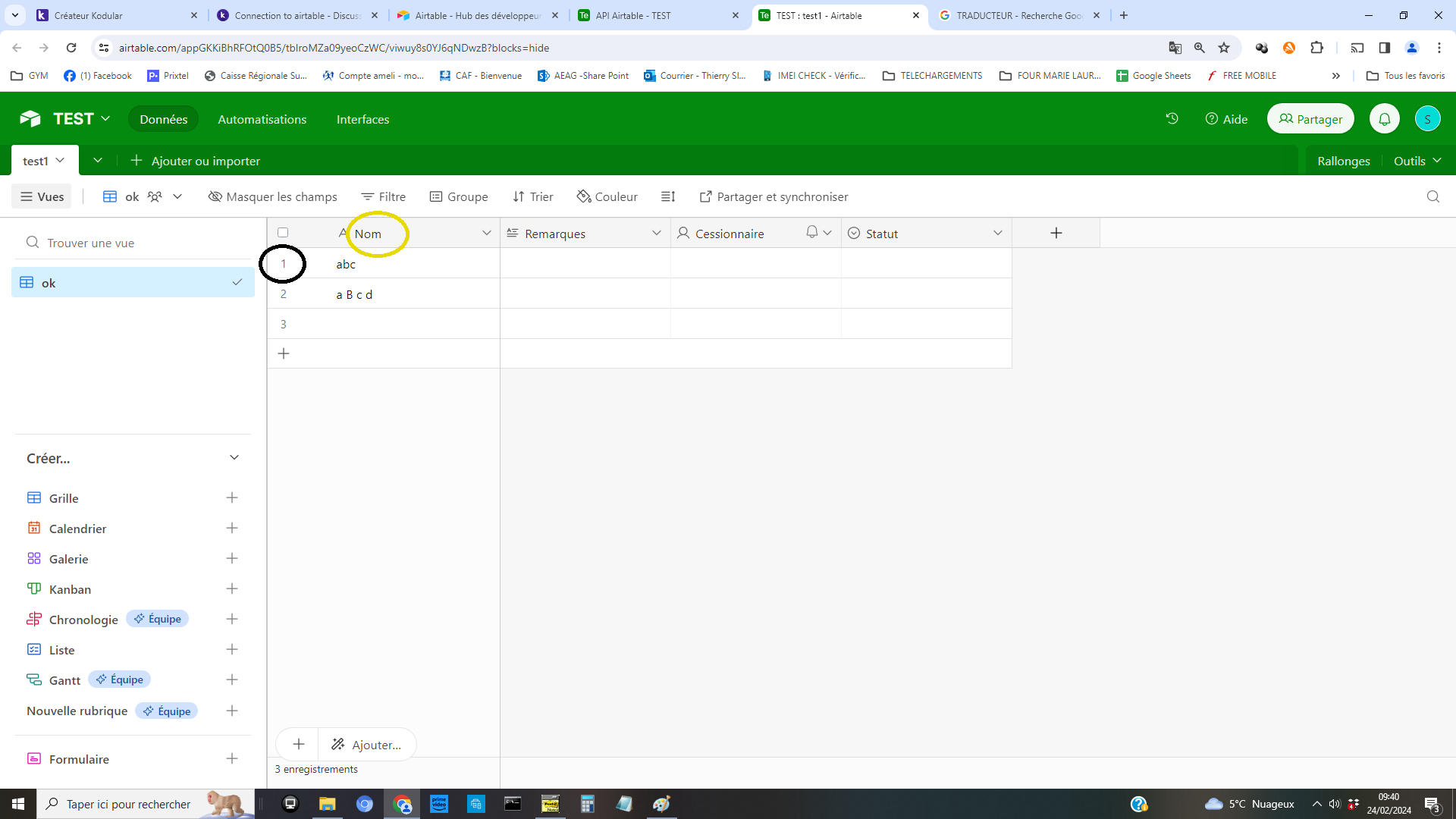
Task: Switch to the Interfaces tab
Action: (x=362, y=119)
